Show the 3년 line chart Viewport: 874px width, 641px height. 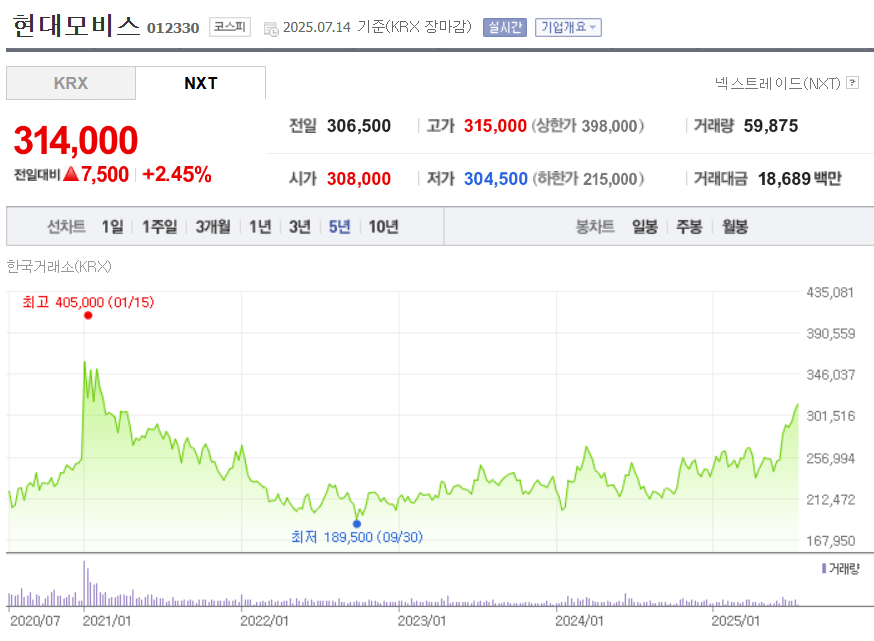(x=299, y=227)
